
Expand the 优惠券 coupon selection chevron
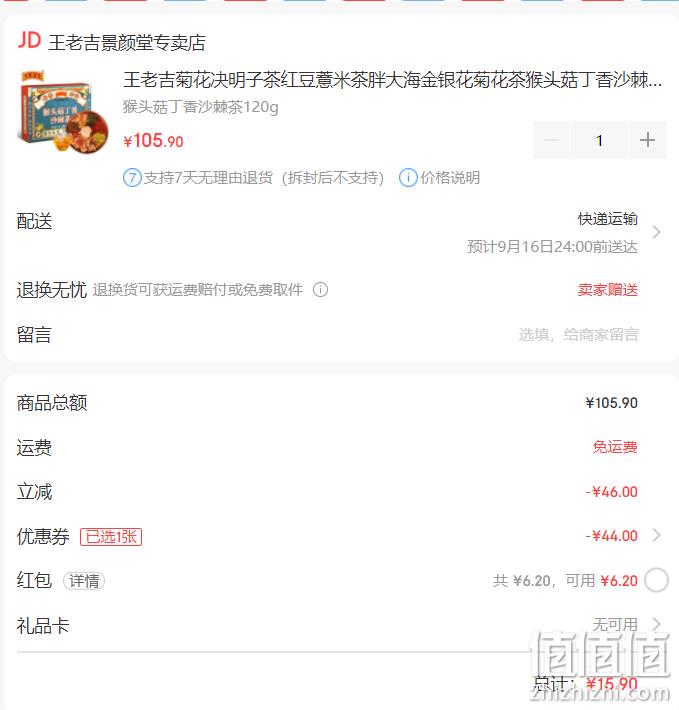tap(656, 535)
